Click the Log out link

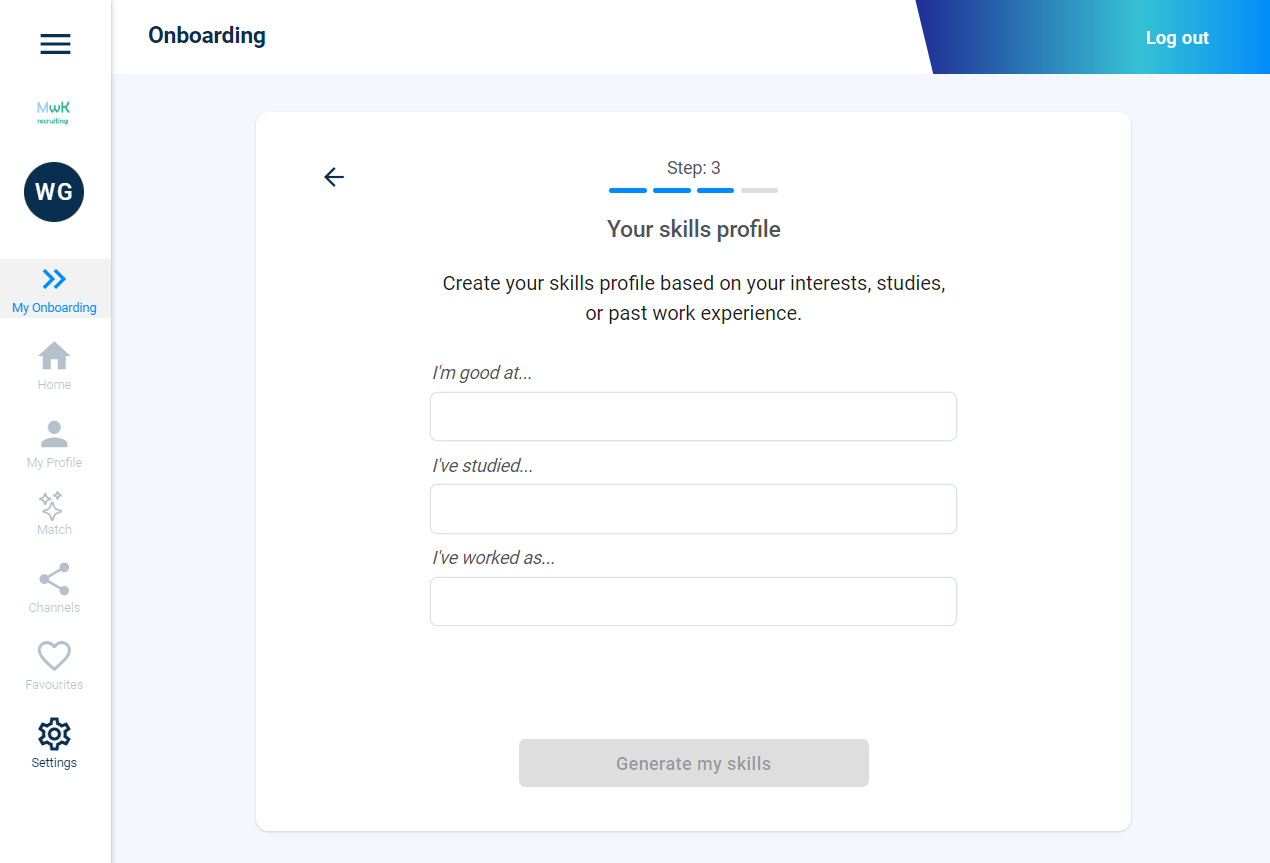coord(1177,38)
